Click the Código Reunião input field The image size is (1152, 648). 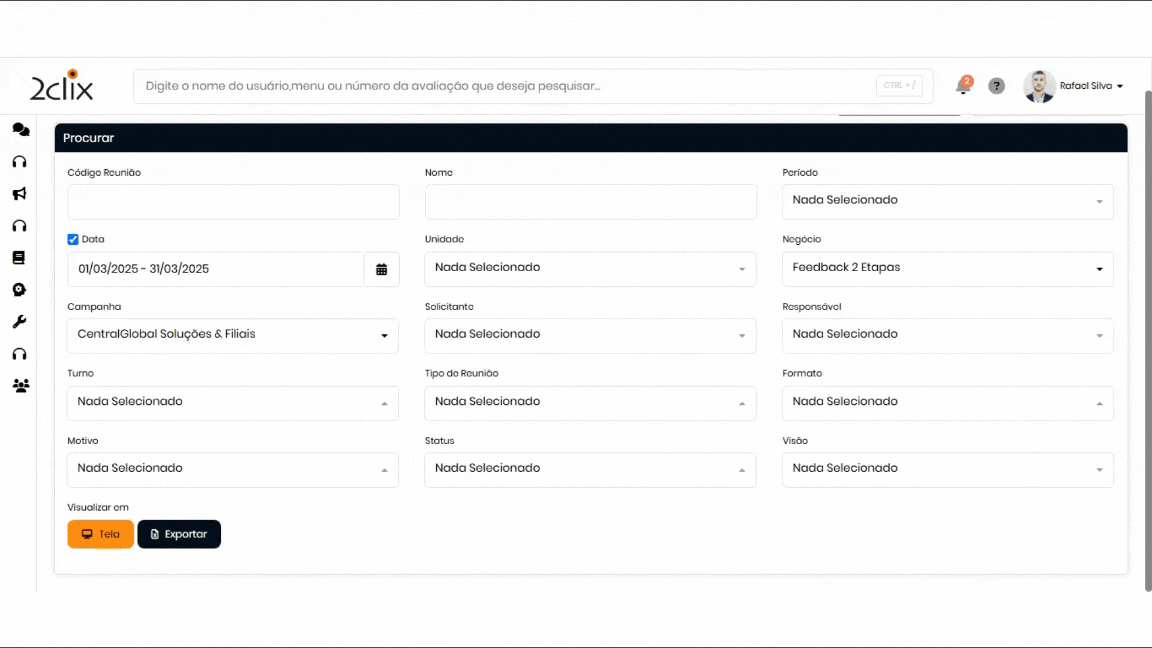[x=233, y=202]
